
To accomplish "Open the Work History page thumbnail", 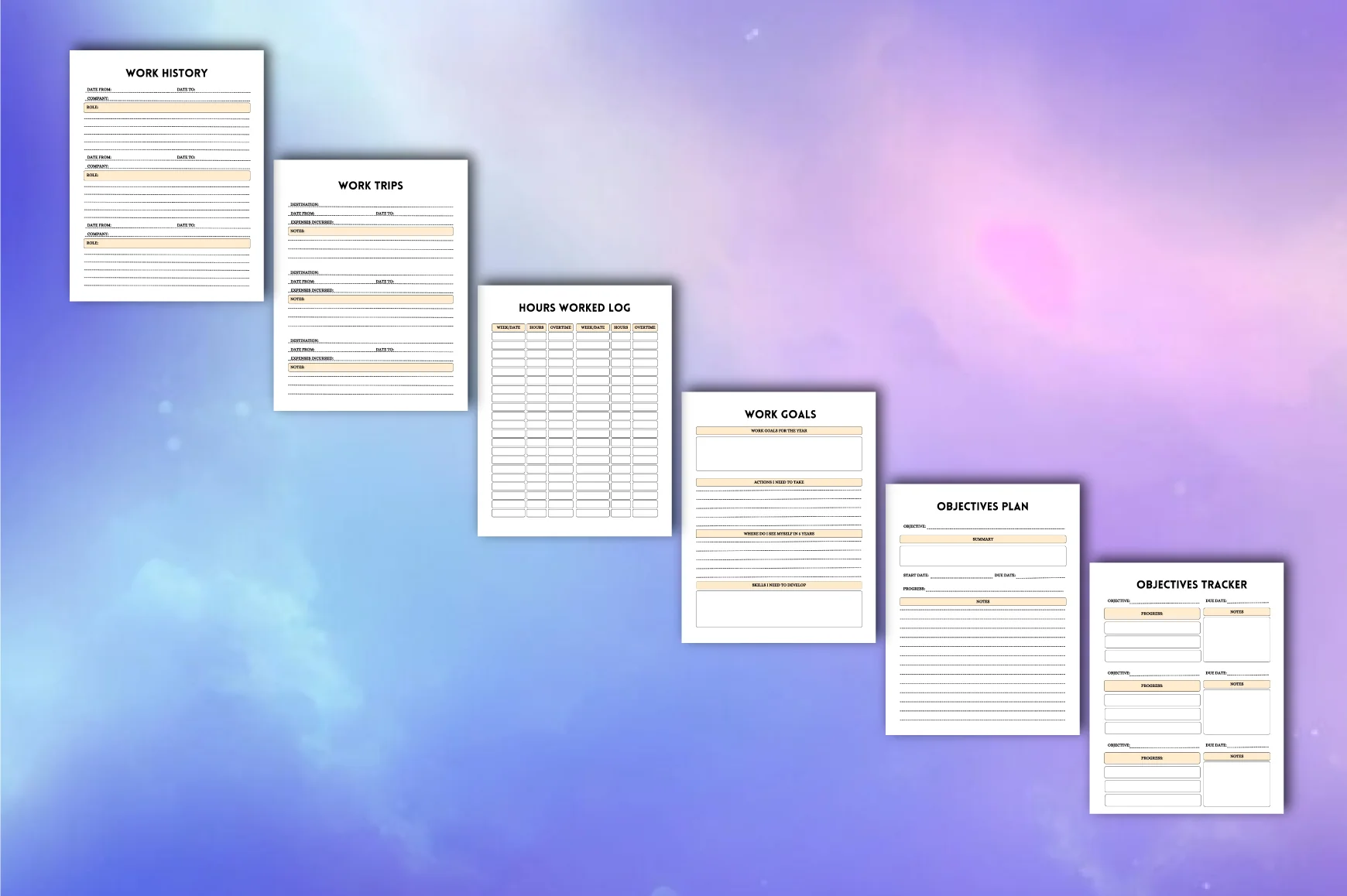I will (166, 176).
